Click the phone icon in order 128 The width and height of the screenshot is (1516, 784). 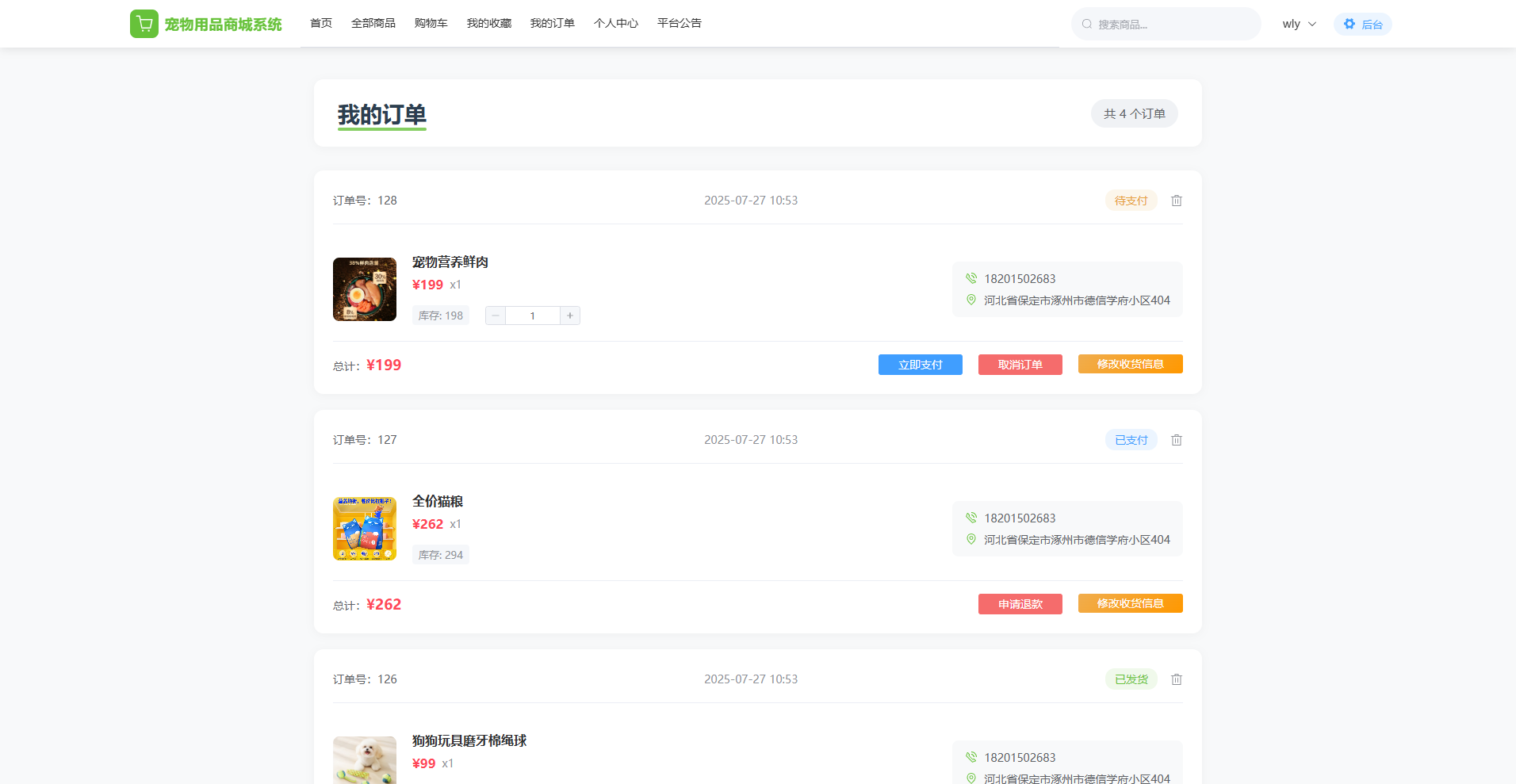(x=971, y=278)
